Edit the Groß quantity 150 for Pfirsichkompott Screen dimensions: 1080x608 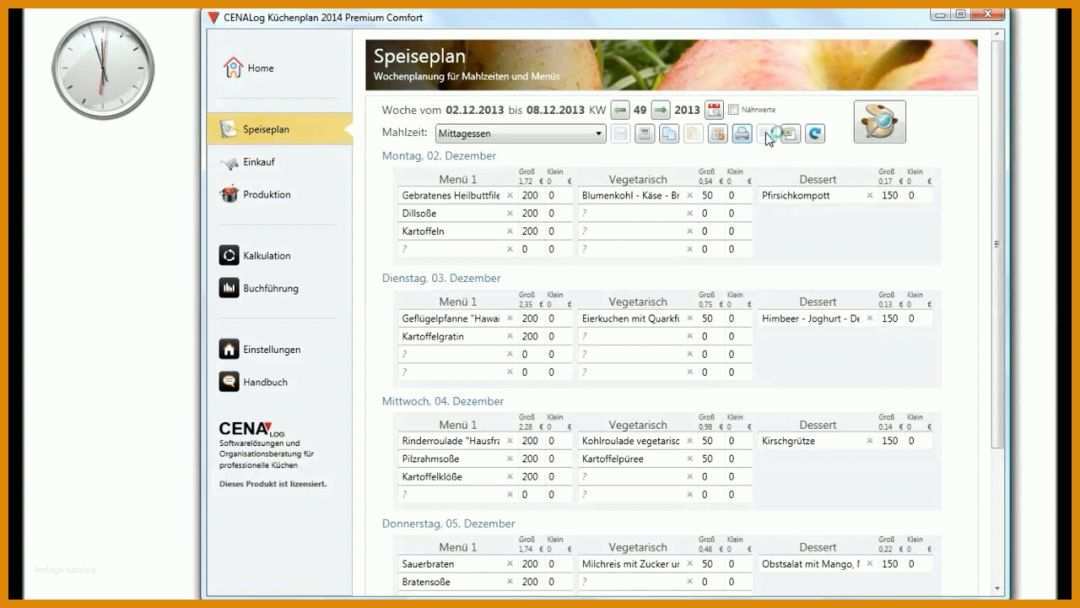890,196
